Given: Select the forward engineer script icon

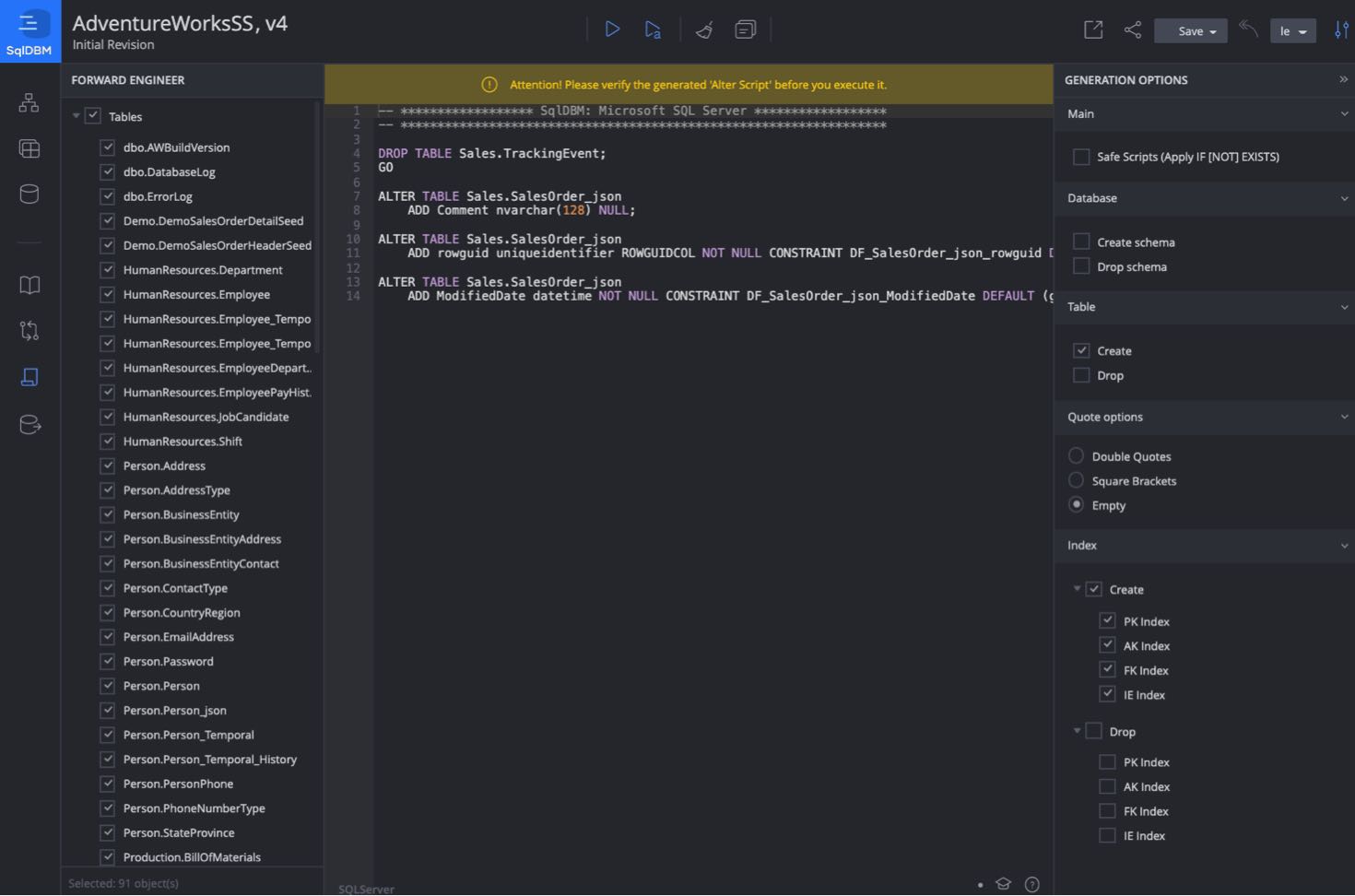Looking at the screenshot, I should 29,376.
